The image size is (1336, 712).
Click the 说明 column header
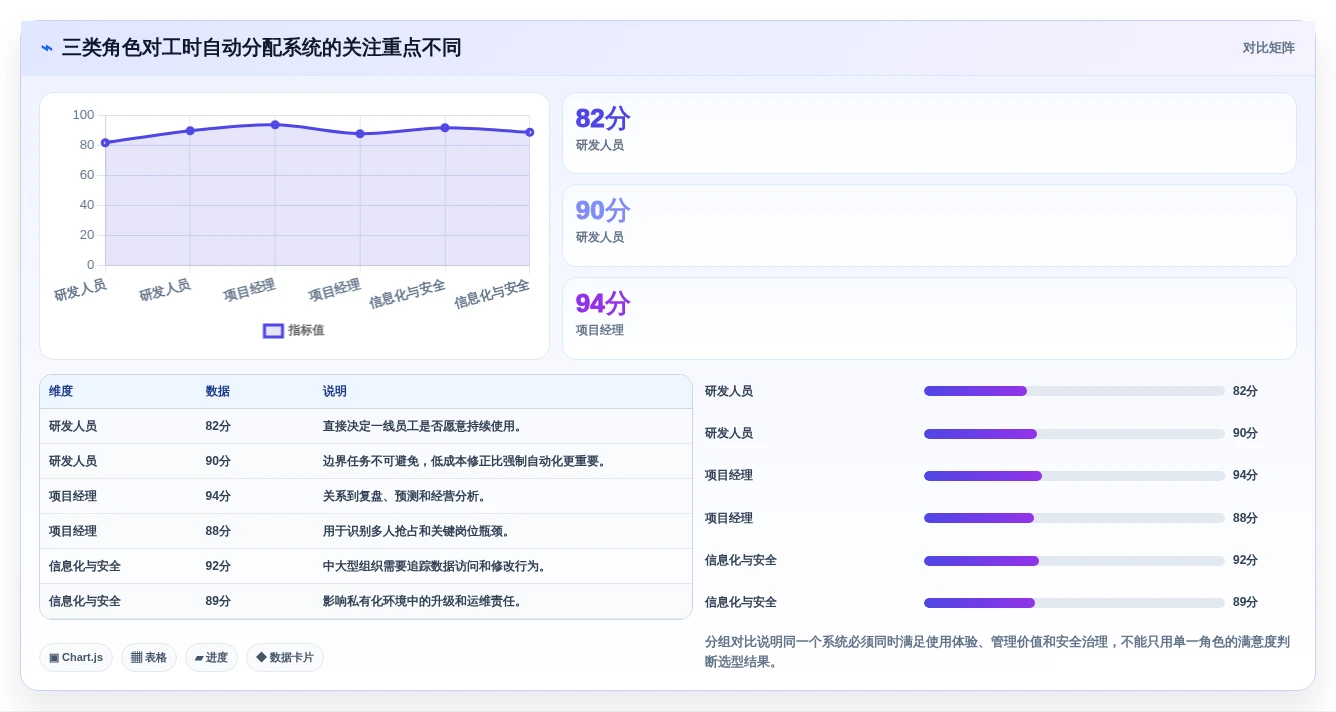335,392
